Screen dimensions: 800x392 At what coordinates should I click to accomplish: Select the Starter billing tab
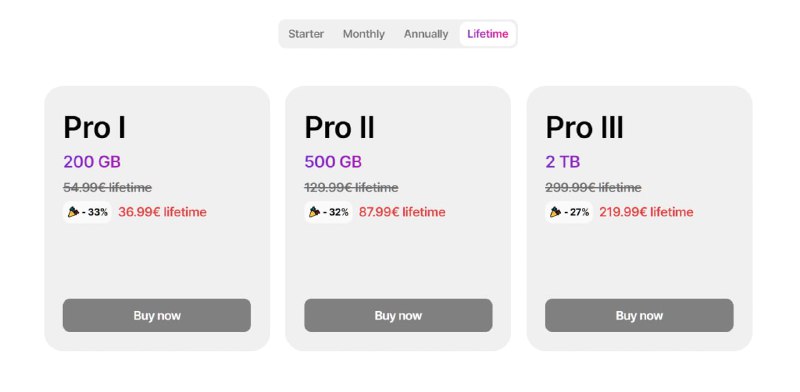point(306,34)
